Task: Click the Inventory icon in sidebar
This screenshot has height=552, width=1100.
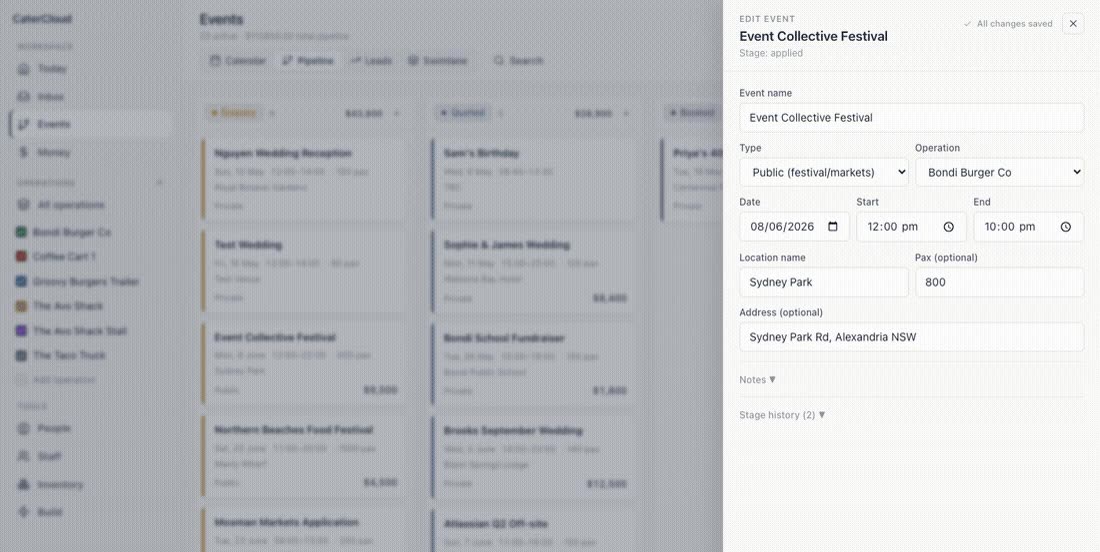Action: 24,485
